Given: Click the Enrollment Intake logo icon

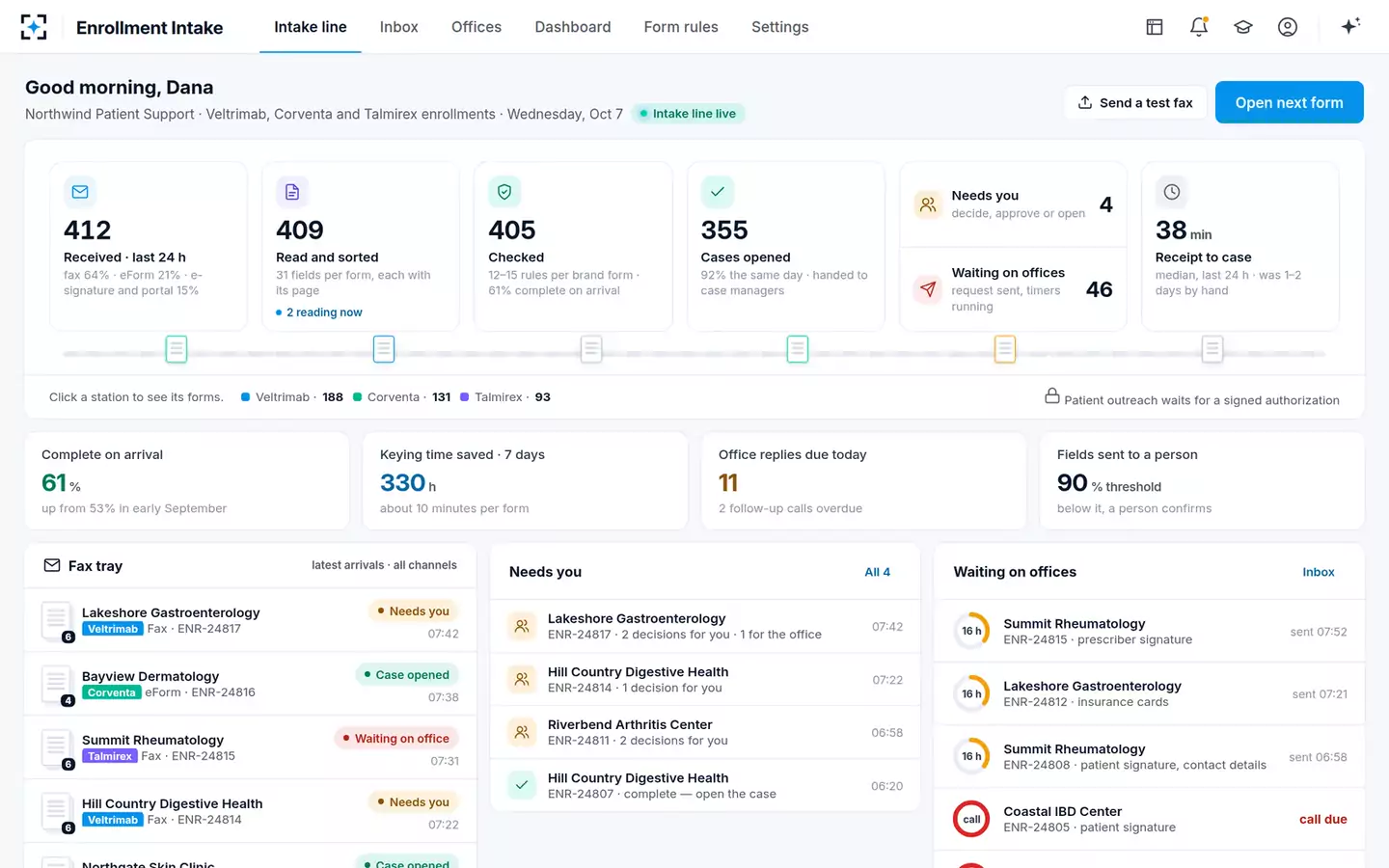Looking at the screenshot, I should point(34,27).
